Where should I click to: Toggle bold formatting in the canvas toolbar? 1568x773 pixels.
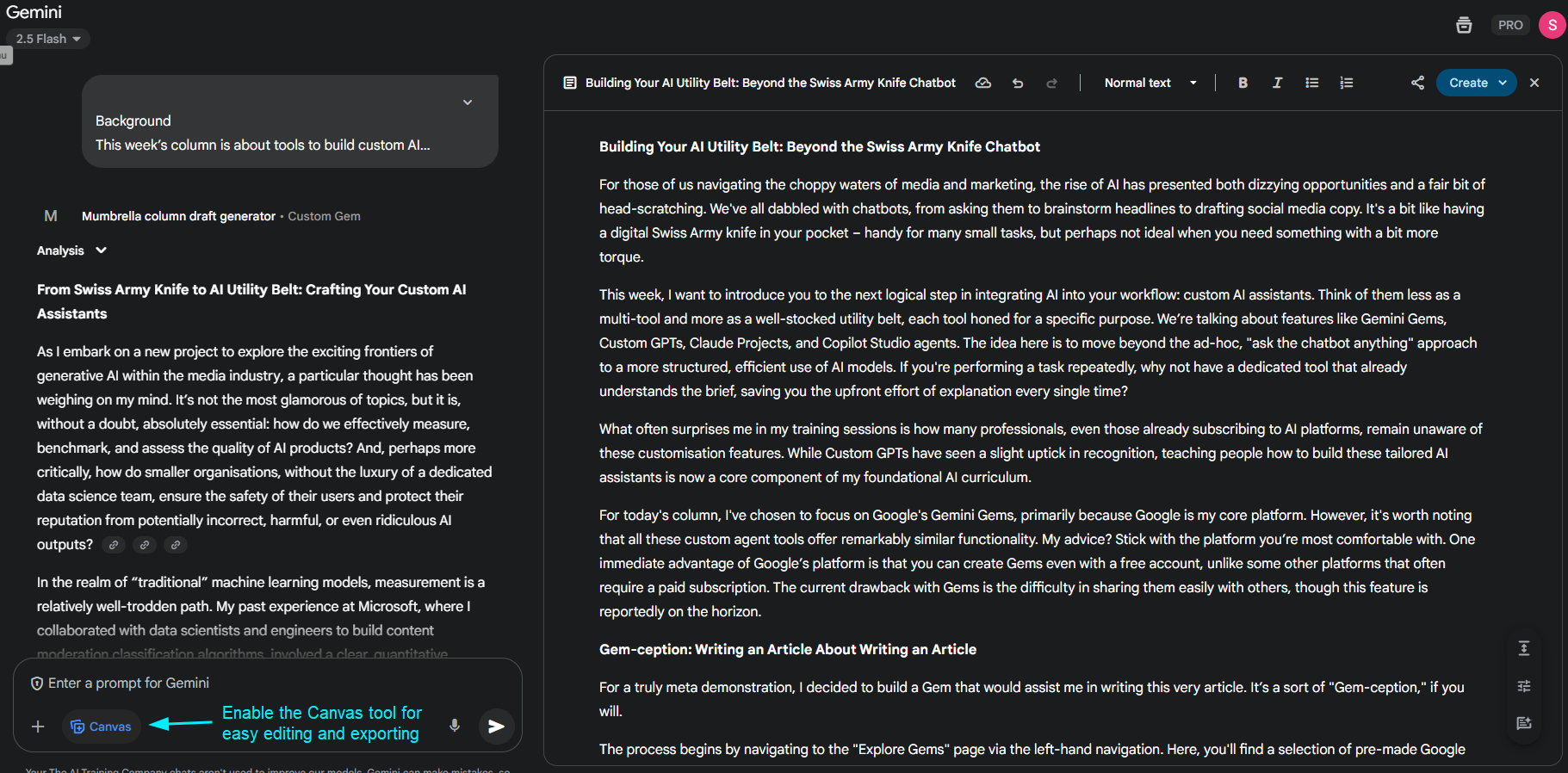point(1243,83)
